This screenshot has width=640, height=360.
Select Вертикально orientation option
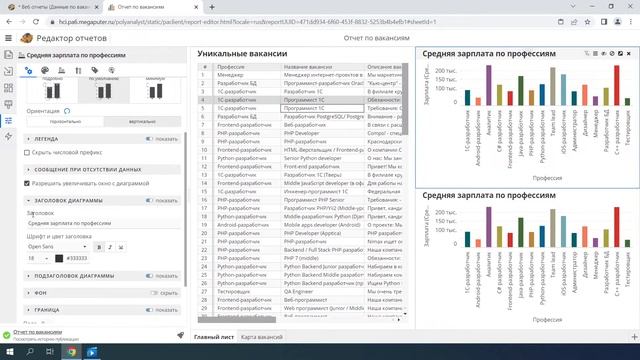pyautogui.click(x=142, y=122)
